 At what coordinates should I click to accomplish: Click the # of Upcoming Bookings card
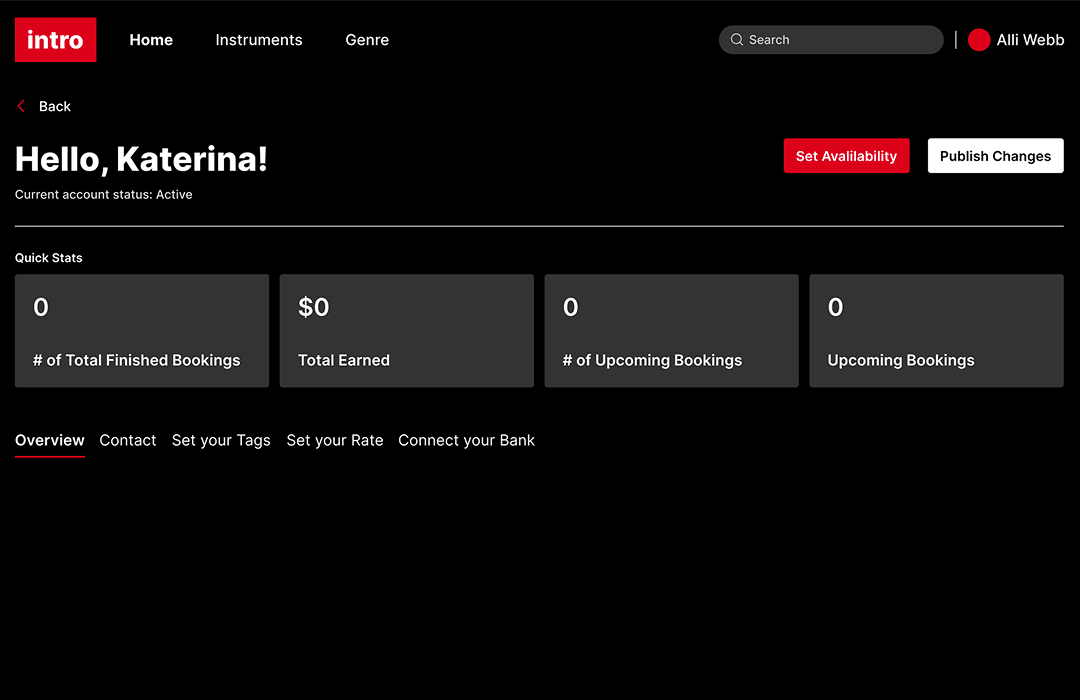tap(671, 331)
